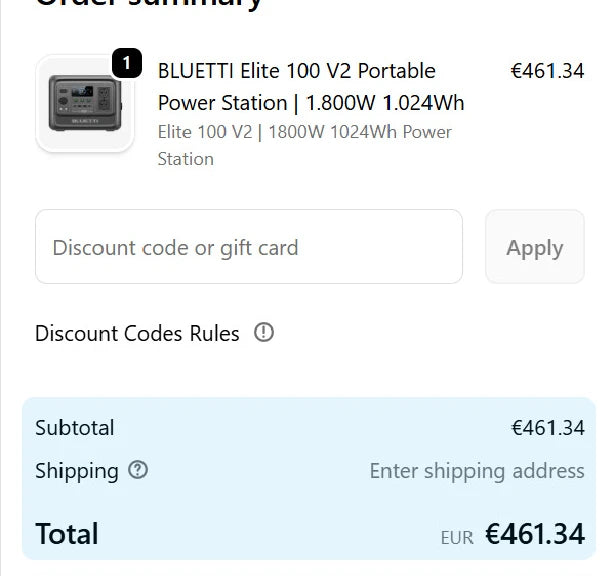Click the bold Total label
The width and height of the screenshot is (616, 576).
pos(66,534)
